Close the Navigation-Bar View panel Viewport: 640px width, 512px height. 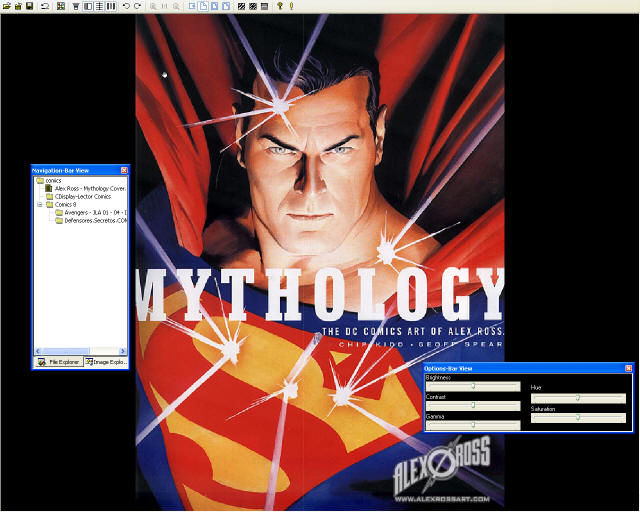pyautogui.click(x=124, y=170)
